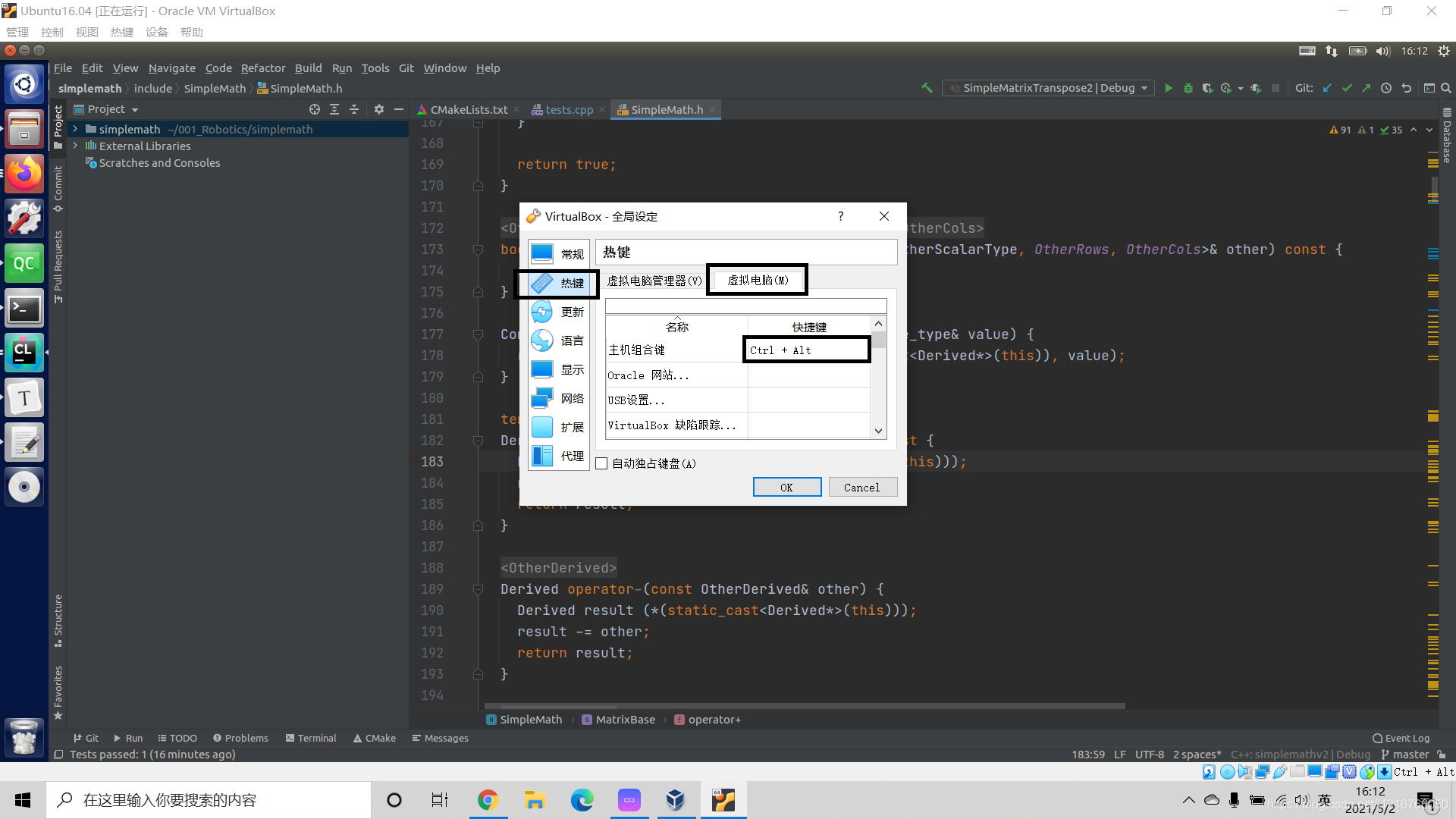Update project with Git blue arrow icon

pos(1327,88)
